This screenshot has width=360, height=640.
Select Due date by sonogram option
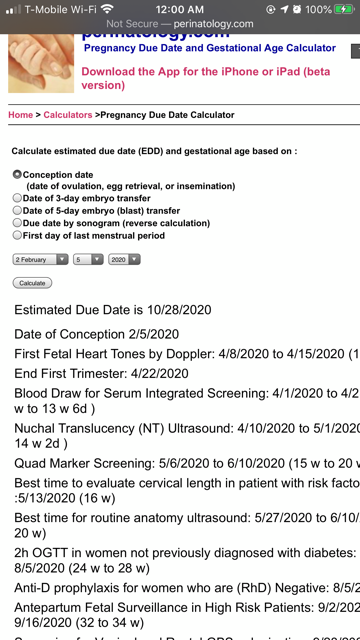(x=17, y=223)
